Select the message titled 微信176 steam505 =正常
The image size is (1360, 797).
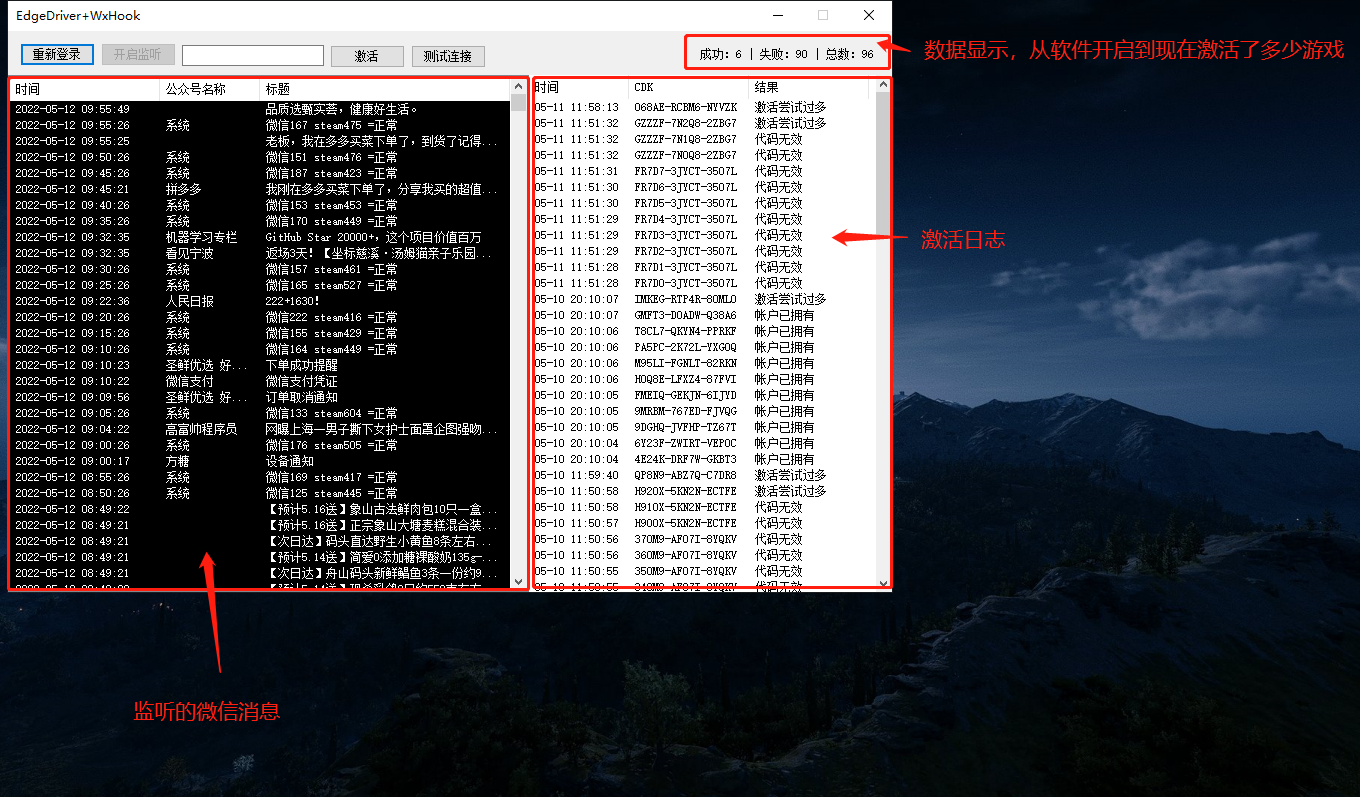[x=260, y=445]
